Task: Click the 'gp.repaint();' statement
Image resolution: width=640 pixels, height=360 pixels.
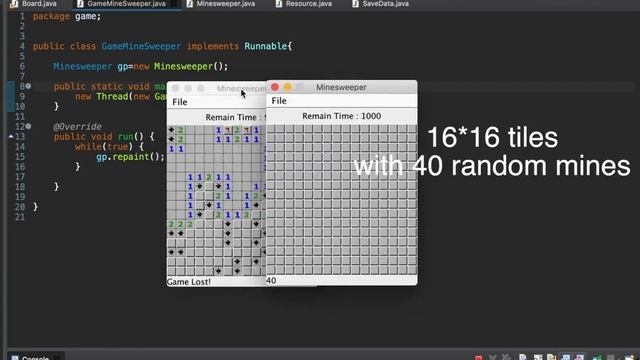Action: (130, 157)
